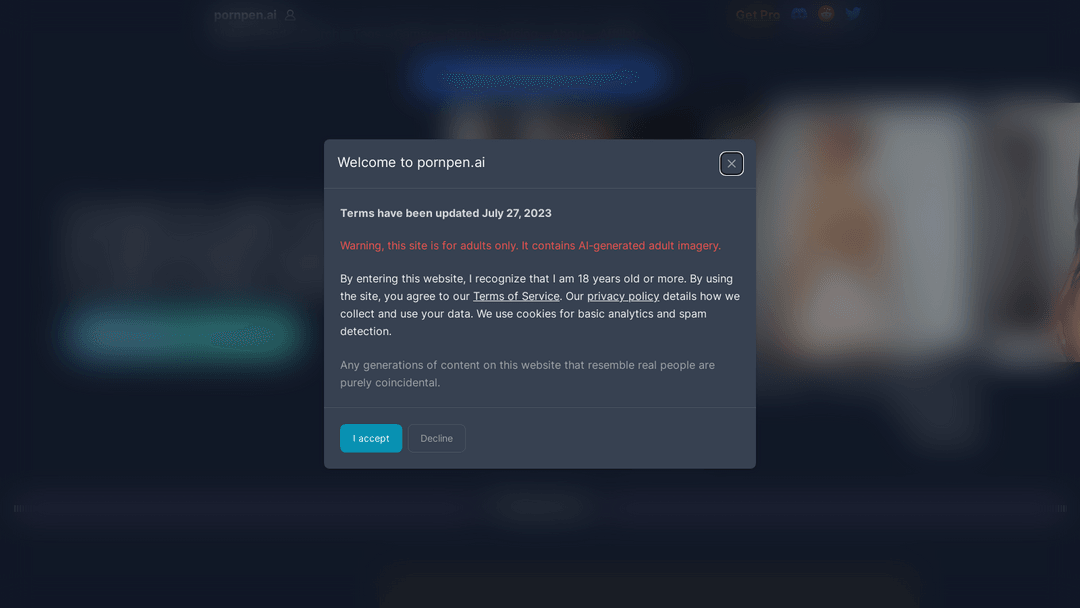Click the Get Pro link in header
The height and width of the screenshot is (608, 1080).
(758, 14)
